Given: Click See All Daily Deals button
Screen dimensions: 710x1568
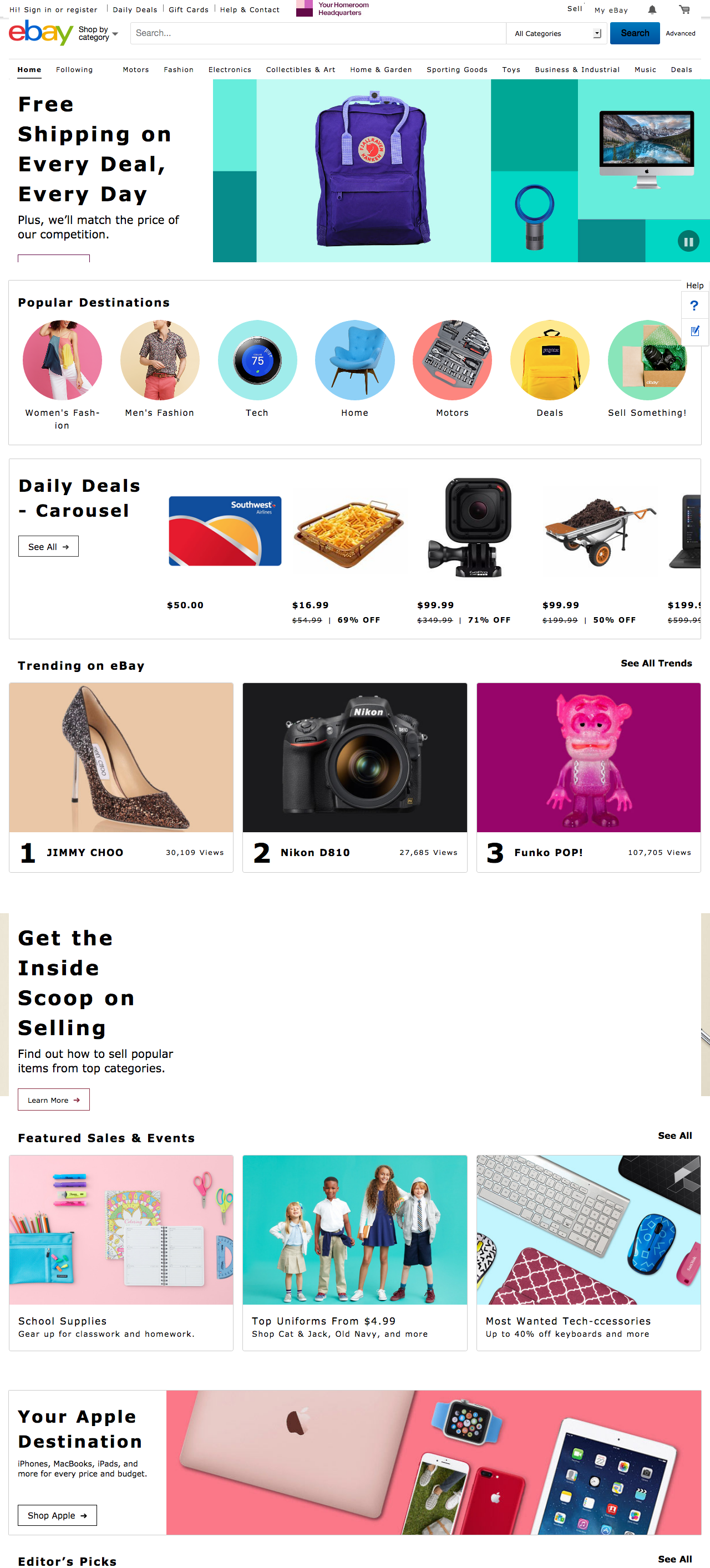Looking at the screenshot, I should [x=48, y=547].
